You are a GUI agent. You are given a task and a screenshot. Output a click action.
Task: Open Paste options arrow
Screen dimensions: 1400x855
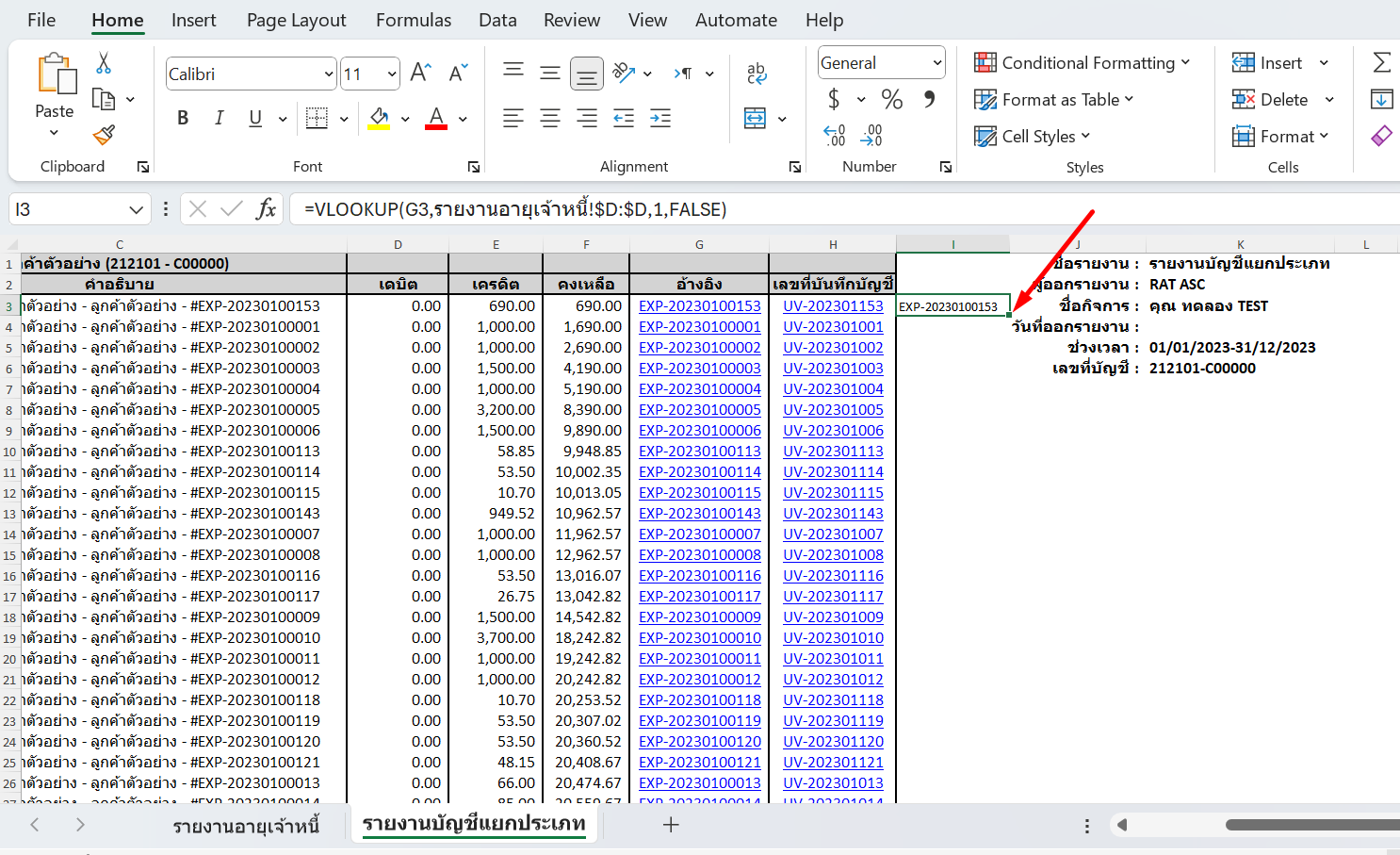click(x=54, y=133)
